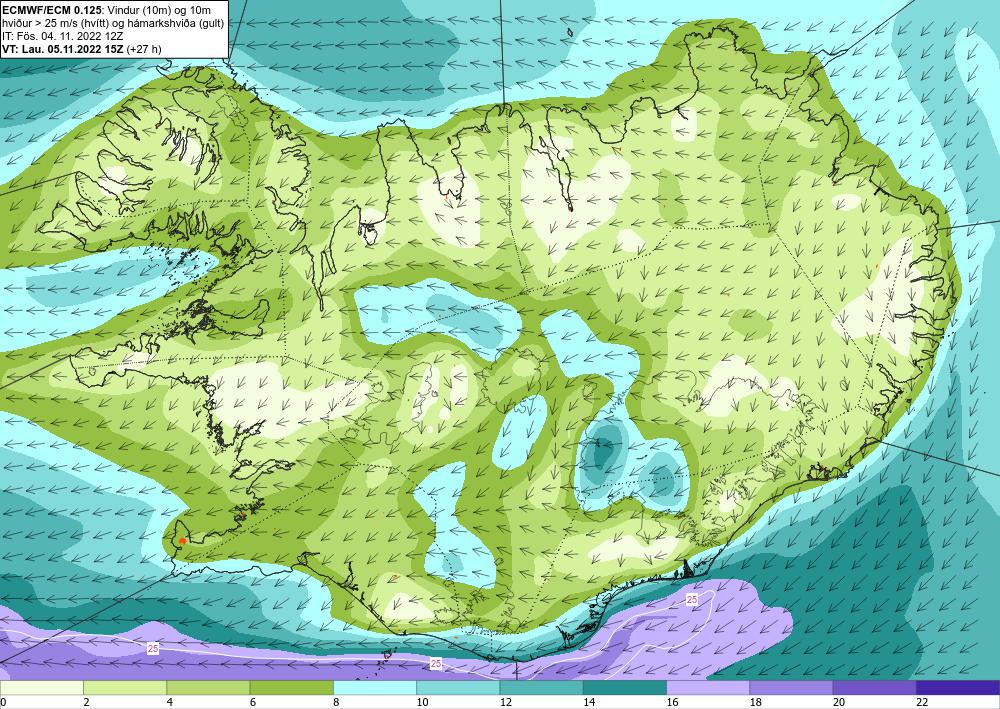The image size is (1000, 709).
Task: Choose the dark teal 14–16 m/s legend swatch
Action: click(x=625, y=688)
